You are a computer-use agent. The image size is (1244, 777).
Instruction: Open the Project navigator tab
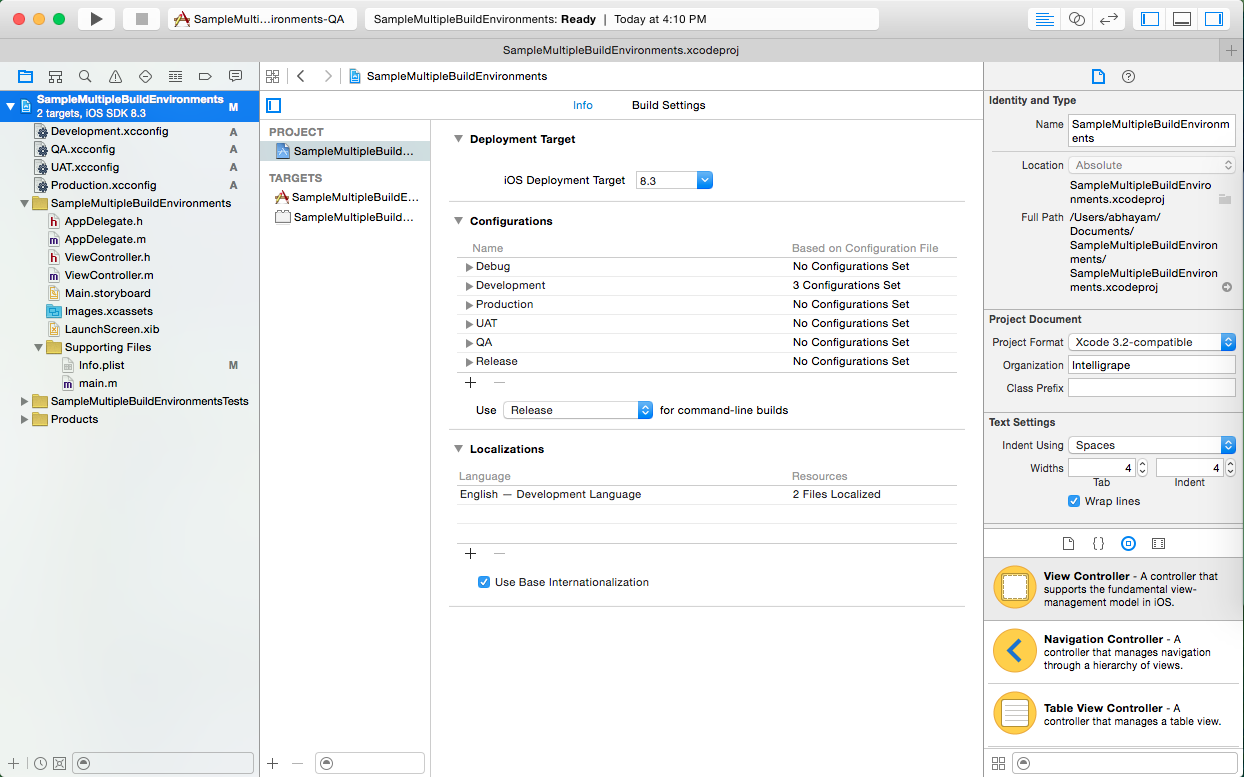(25, 76)
